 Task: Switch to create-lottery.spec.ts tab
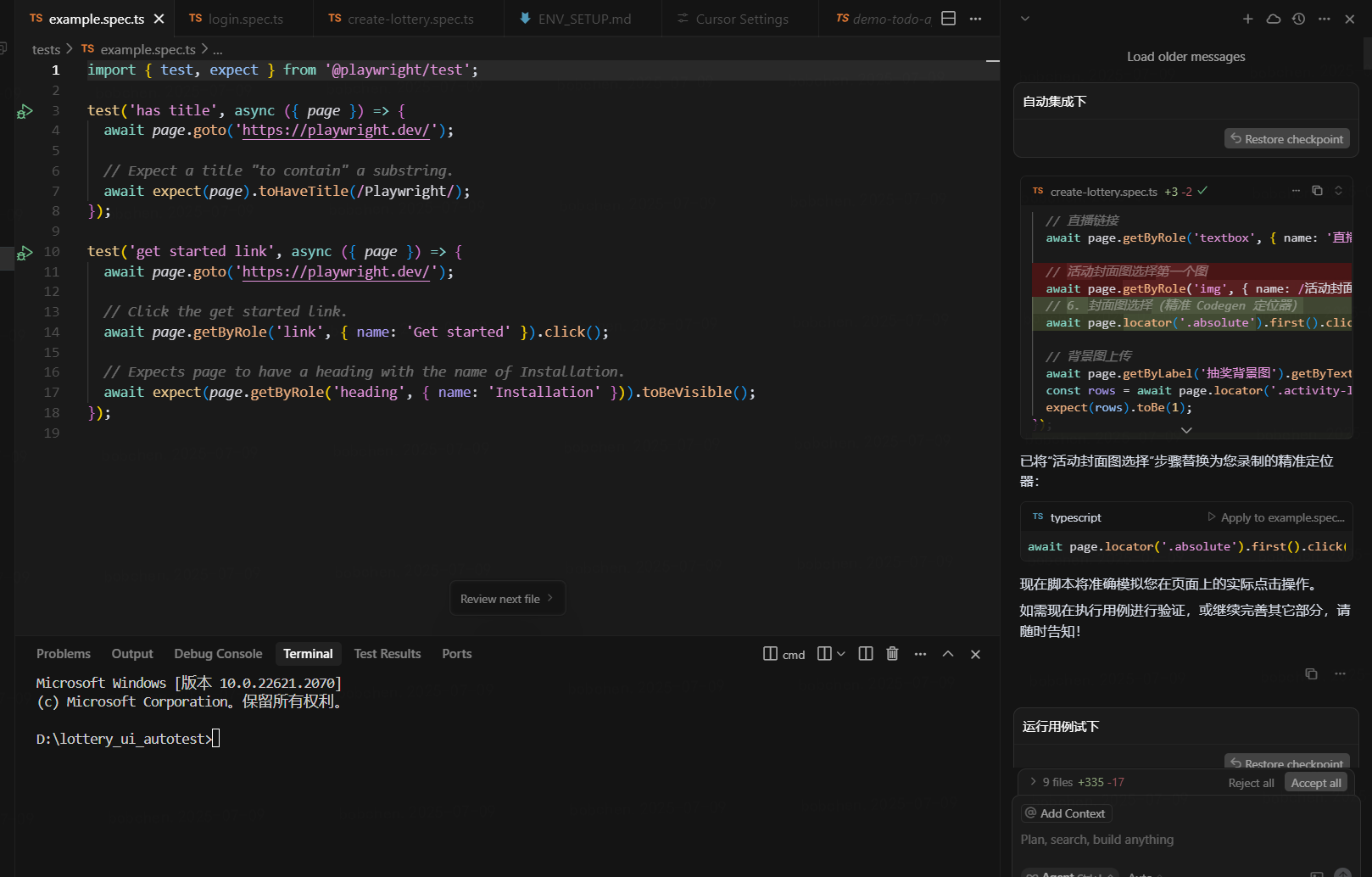[410, 19]
